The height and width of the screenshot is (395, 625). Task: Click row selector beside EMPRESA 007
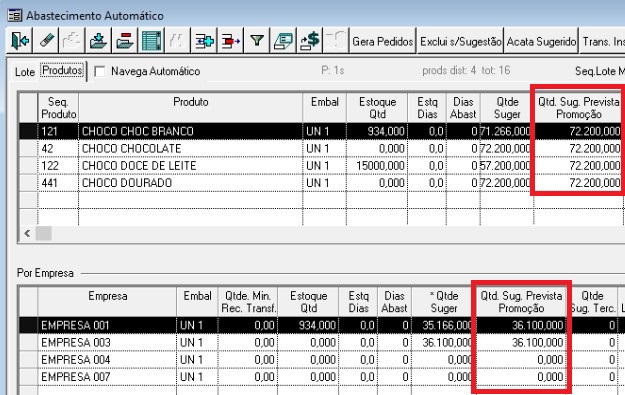click(x=28, y=377)
